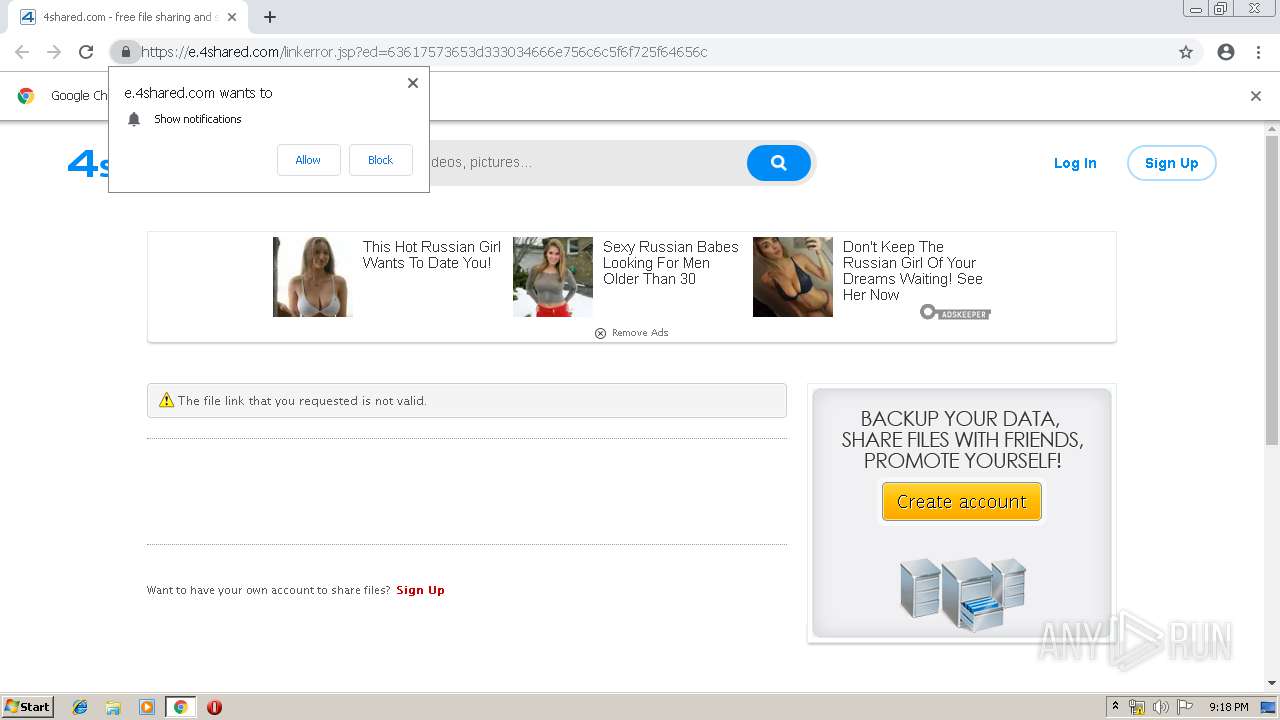Click the yellow warning icon in error message
Screen dimensions: 1280x720
pyautogui.click(x=166, y=400)
